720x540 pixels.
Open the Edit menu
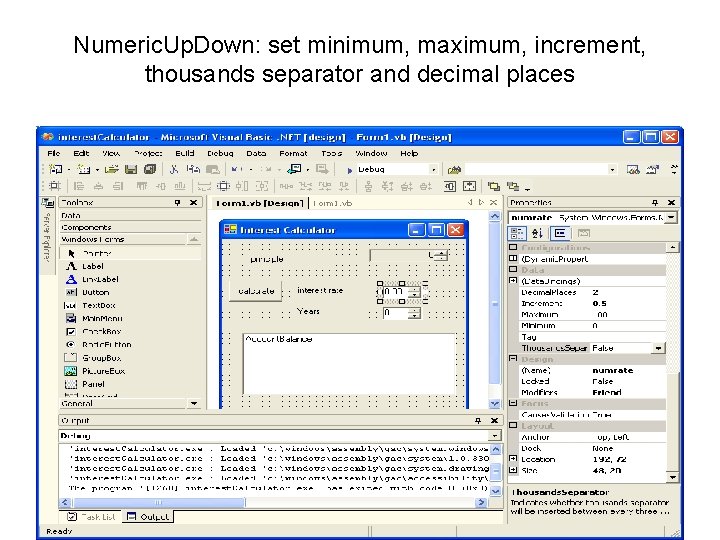pyautogui.click(x=81, y=153)
